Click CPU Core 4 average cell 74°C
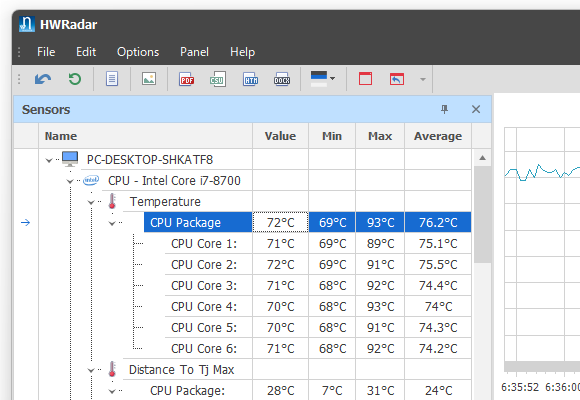 pos(438,306)
